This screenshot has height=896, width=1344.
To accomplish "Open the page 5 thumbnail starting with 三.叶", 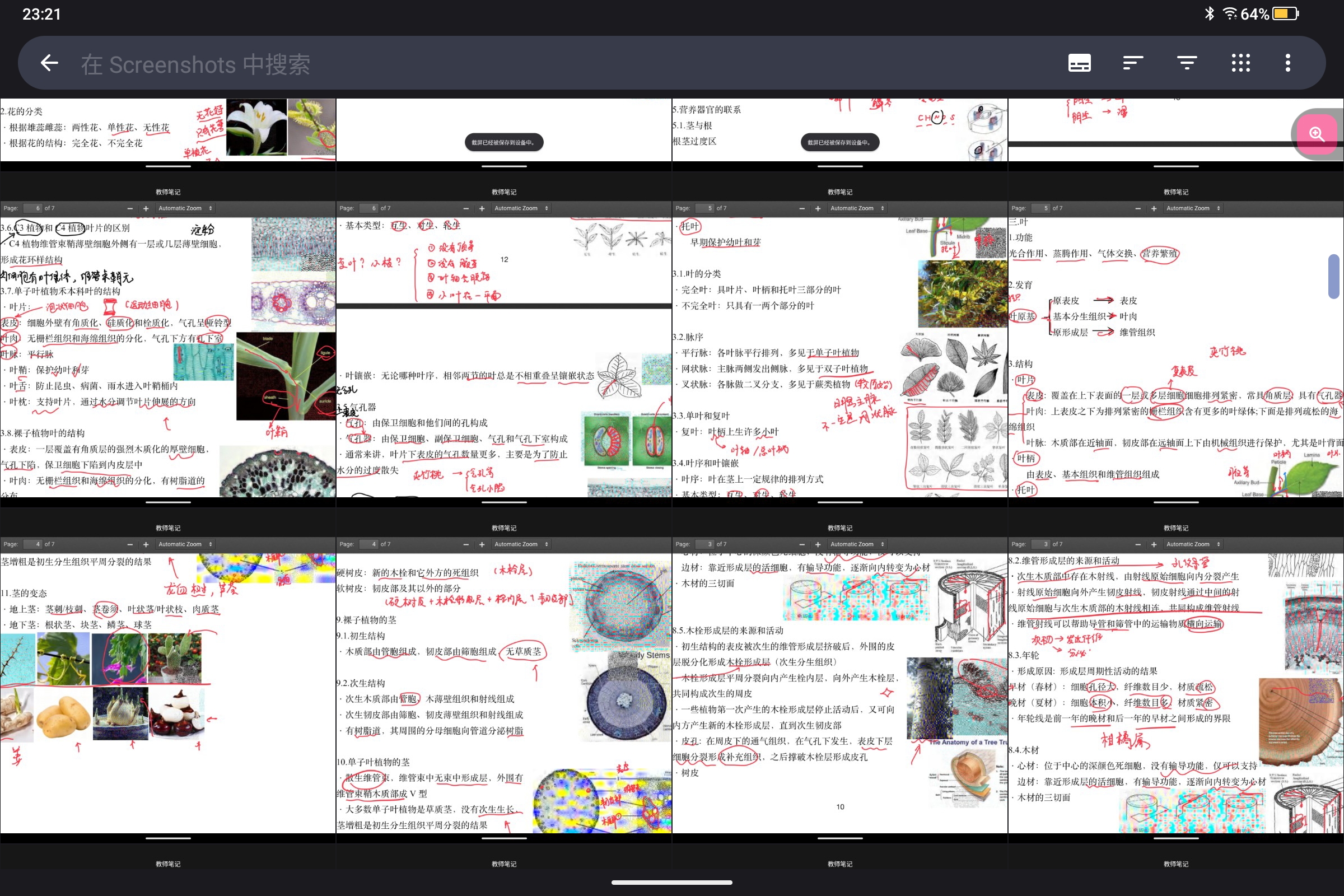I will 1176,340.
